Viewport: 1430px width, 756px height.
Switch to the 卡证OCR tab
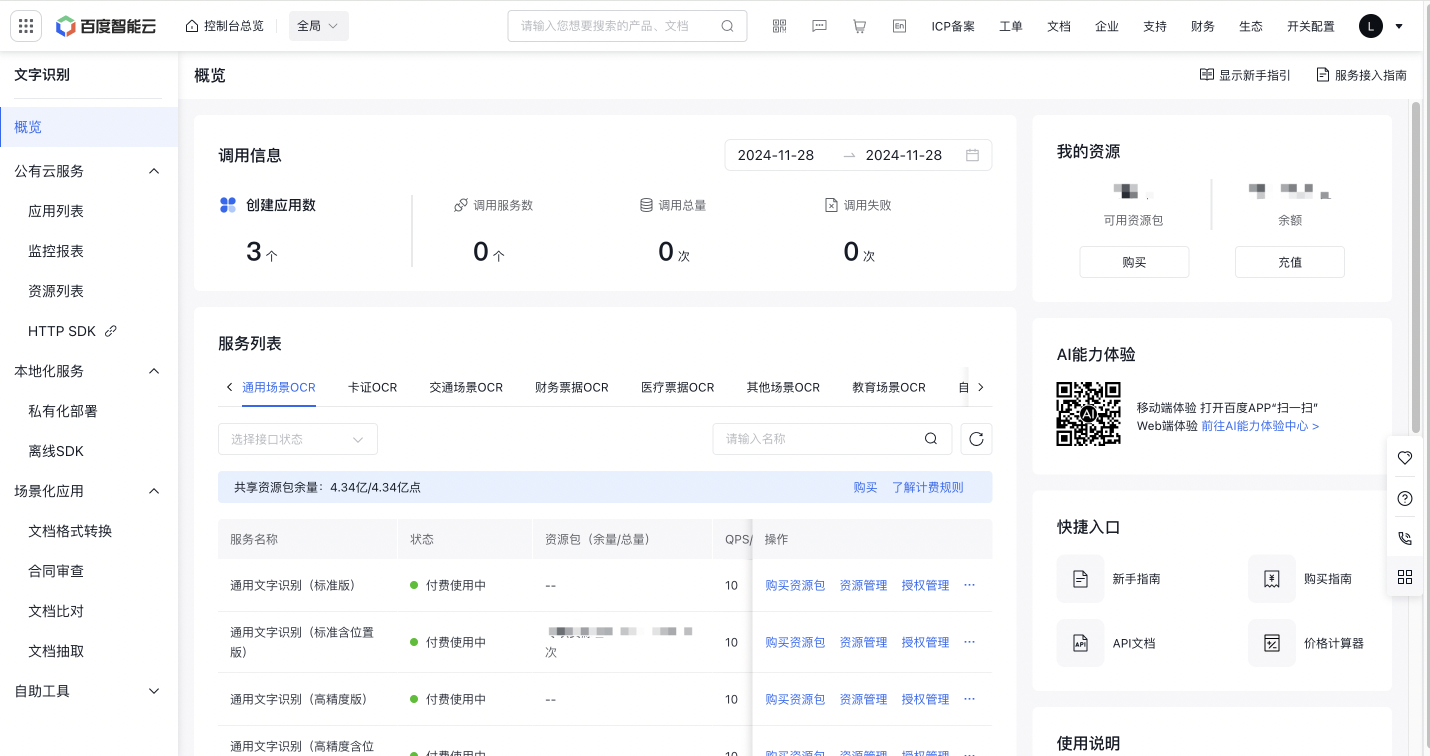(373, 387)
